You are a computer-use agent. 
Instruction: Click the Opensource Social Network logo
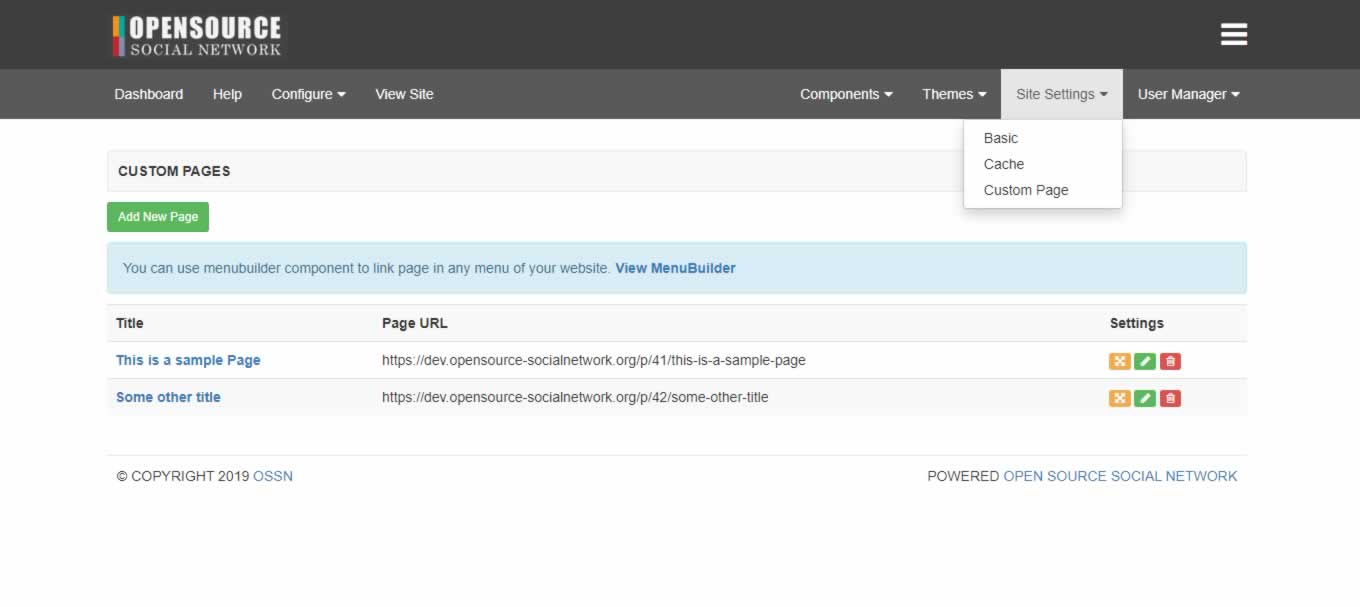[x=197, y=36]
